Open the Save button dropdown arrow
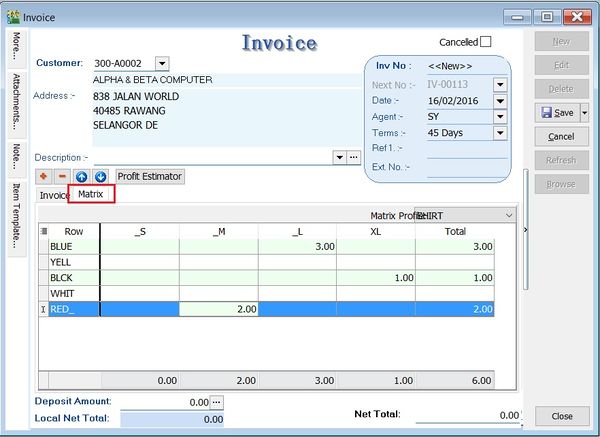This screenshot has width=600, height=437. click(x=585, y=113)
